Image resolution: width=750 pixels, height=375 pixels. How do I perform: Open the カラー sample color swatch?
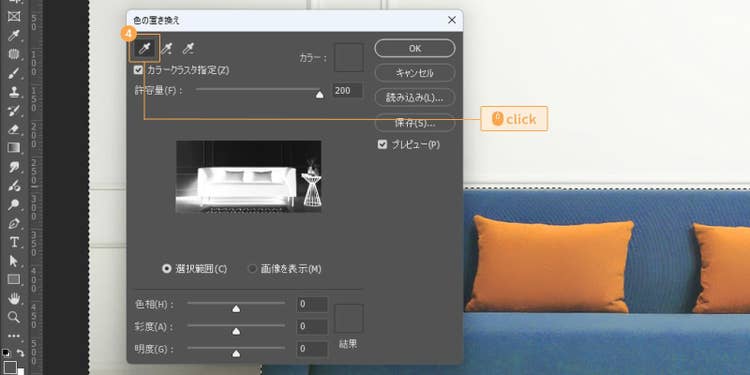click(x=349, y=57)
